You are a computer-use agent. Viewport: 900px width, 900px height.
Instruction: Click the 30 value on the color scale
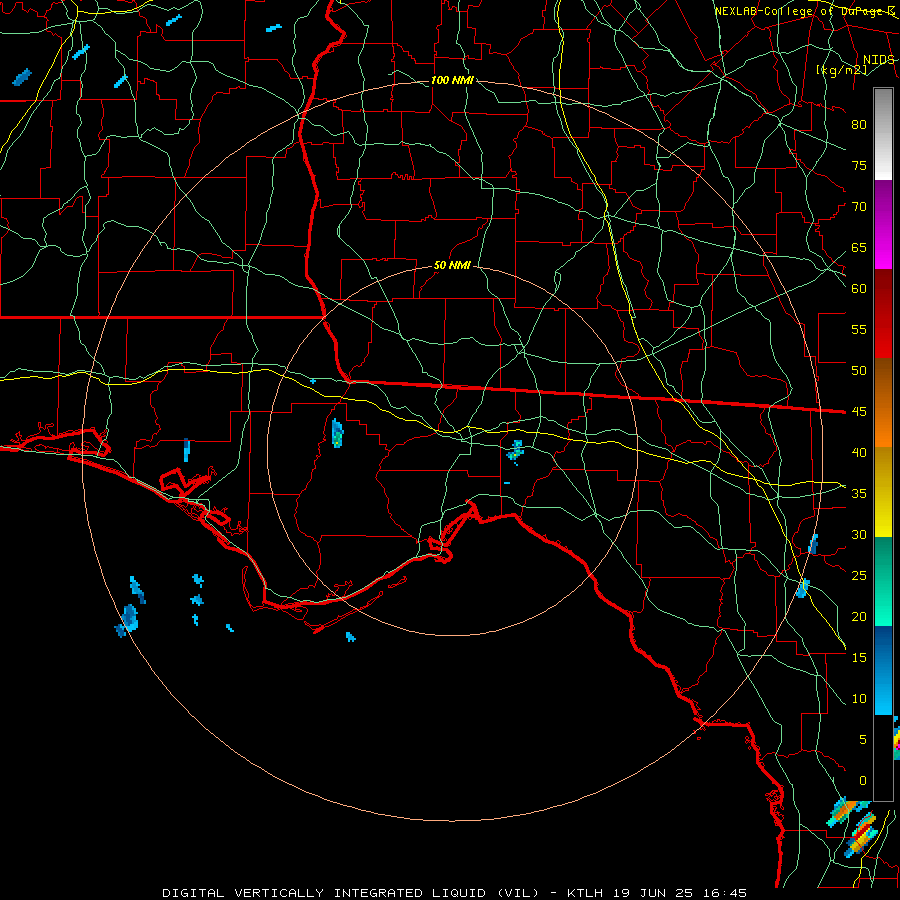859,535
